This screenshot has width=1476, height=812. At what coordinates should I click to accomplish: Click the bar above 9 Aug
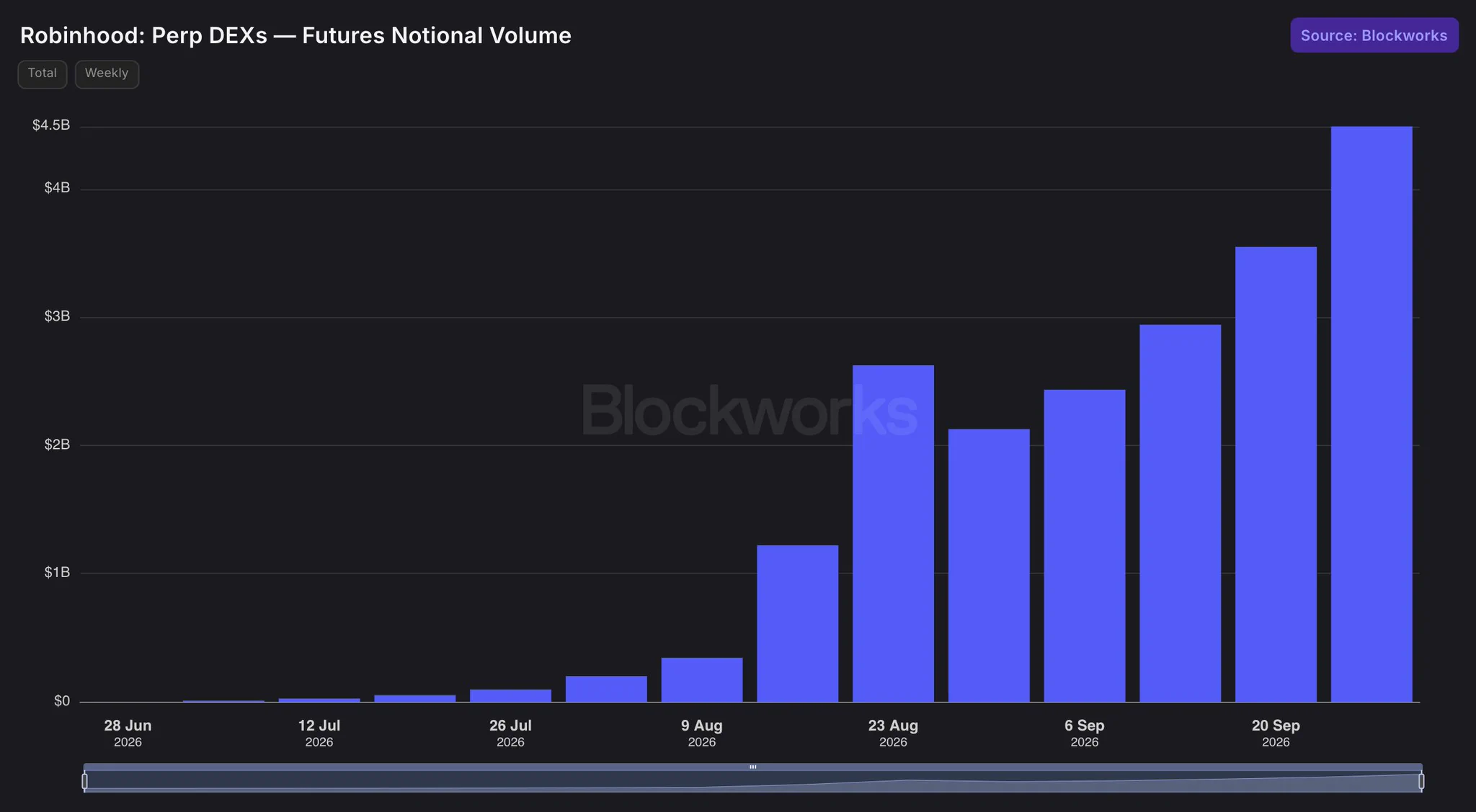tap(702, 679)
